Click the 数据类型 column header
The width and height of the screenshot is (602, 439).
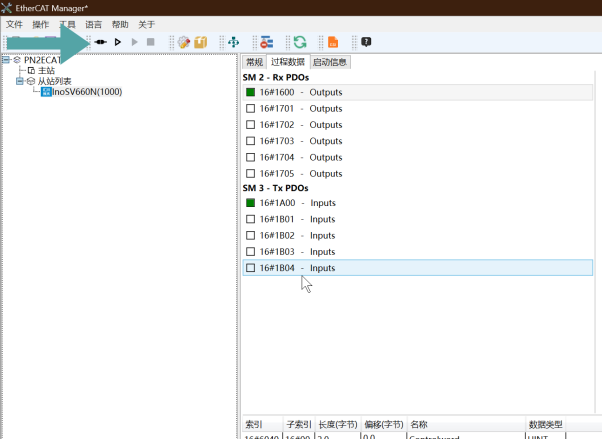point(546,424)
